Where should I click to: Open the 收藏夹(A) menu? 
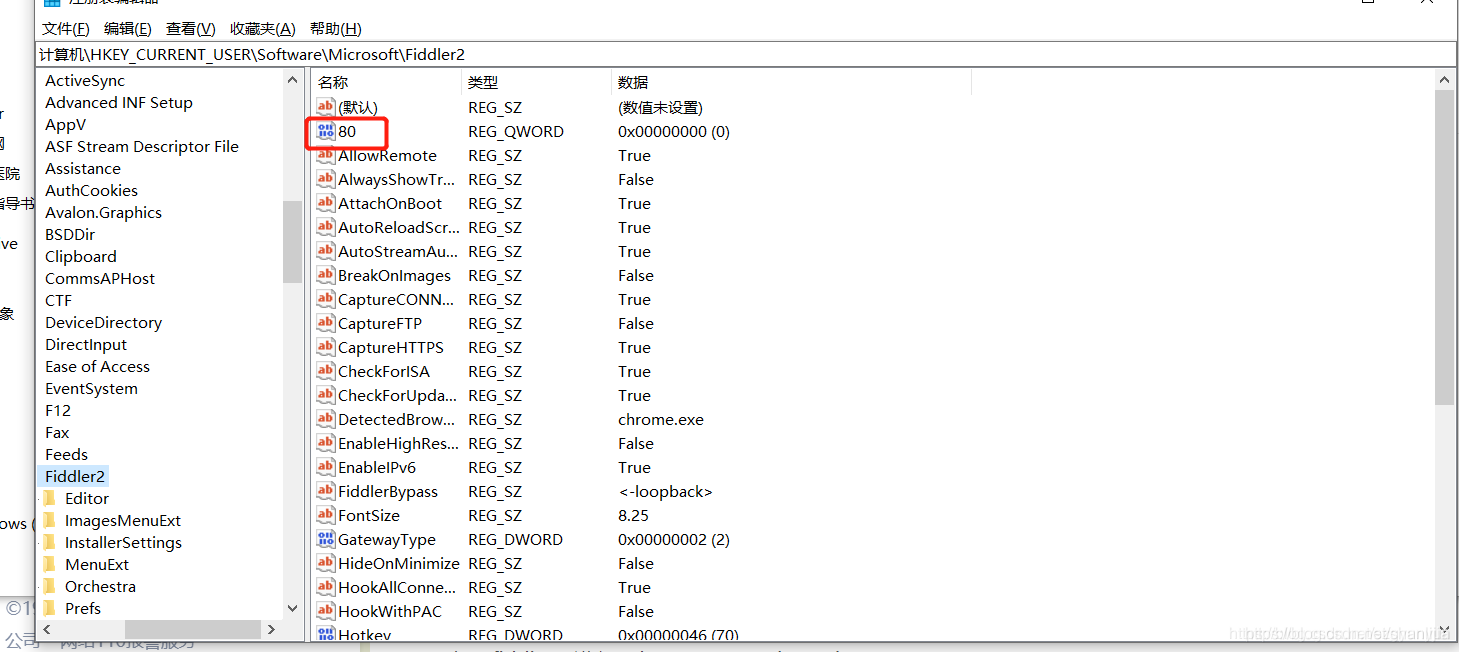click(263, 29)
